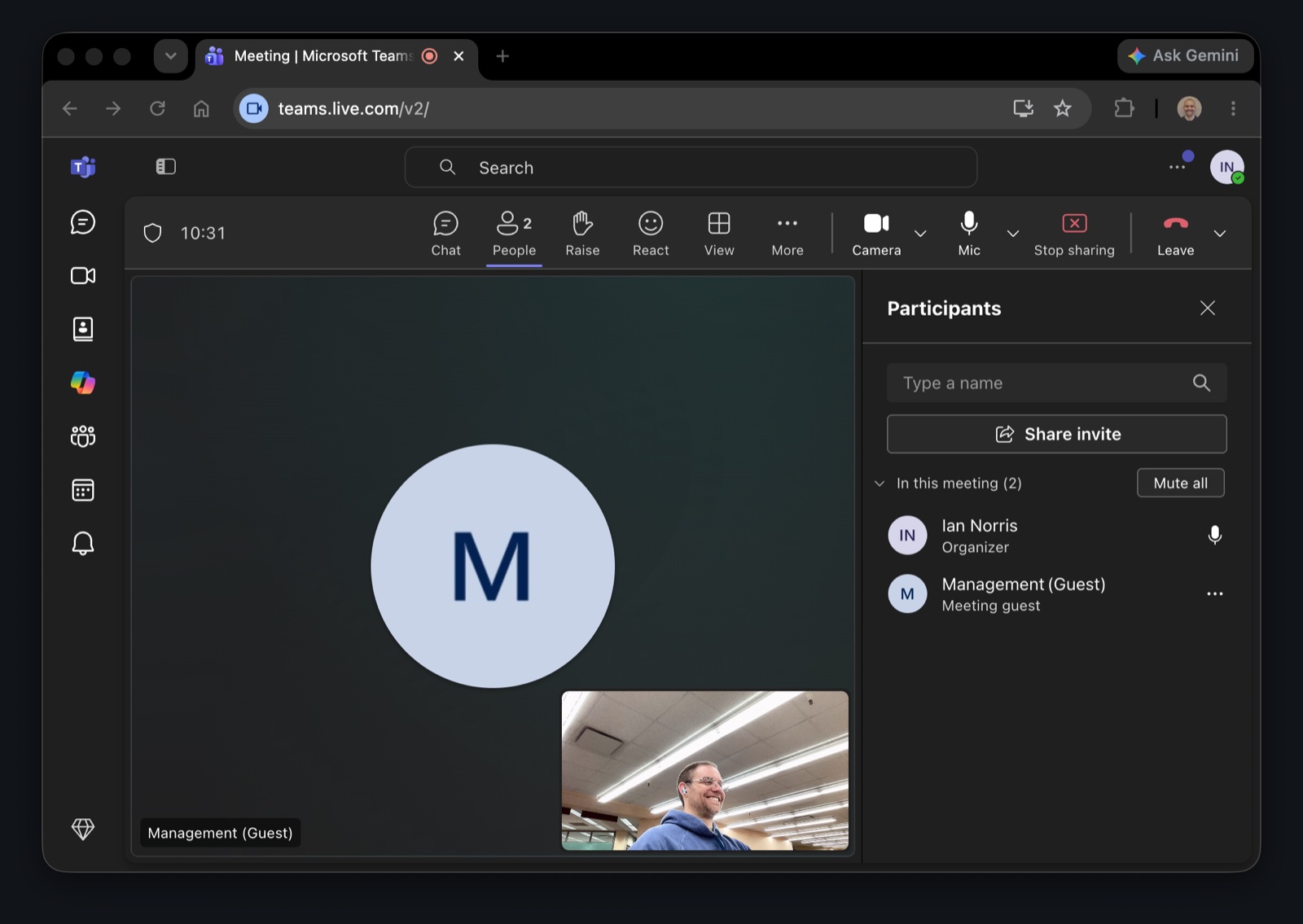Image resolution: width=1303 pixels, height=924 pixels.
Task: Toggle Ian Norris's microphone icon
Action: pyautogui.click(x=1214, y=535)
